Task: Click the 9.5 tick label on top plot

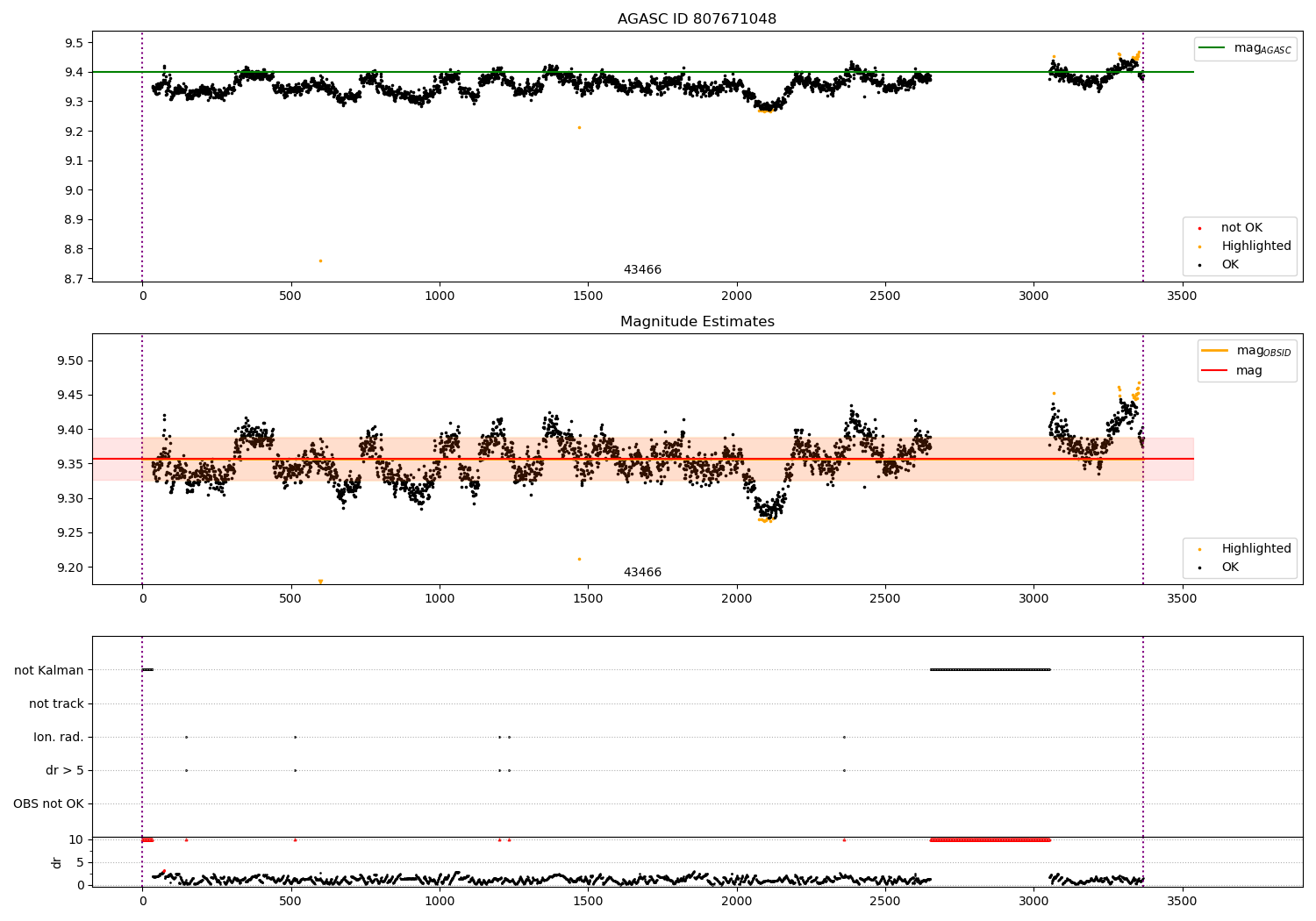Action: (x=74, y=43)
